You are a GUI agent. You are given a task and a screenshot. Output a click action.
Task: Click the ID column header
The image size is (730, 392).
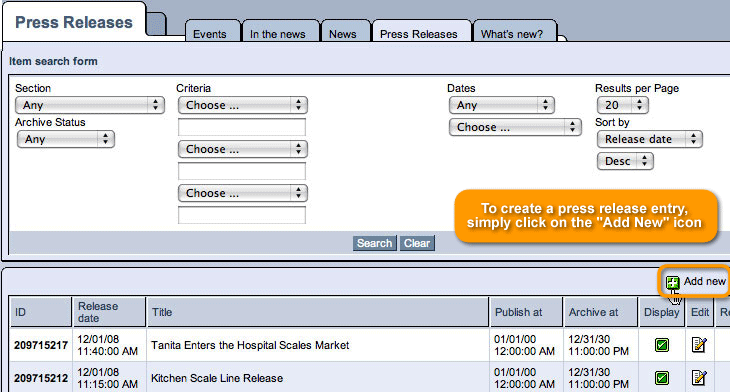[x=41, y=312]
